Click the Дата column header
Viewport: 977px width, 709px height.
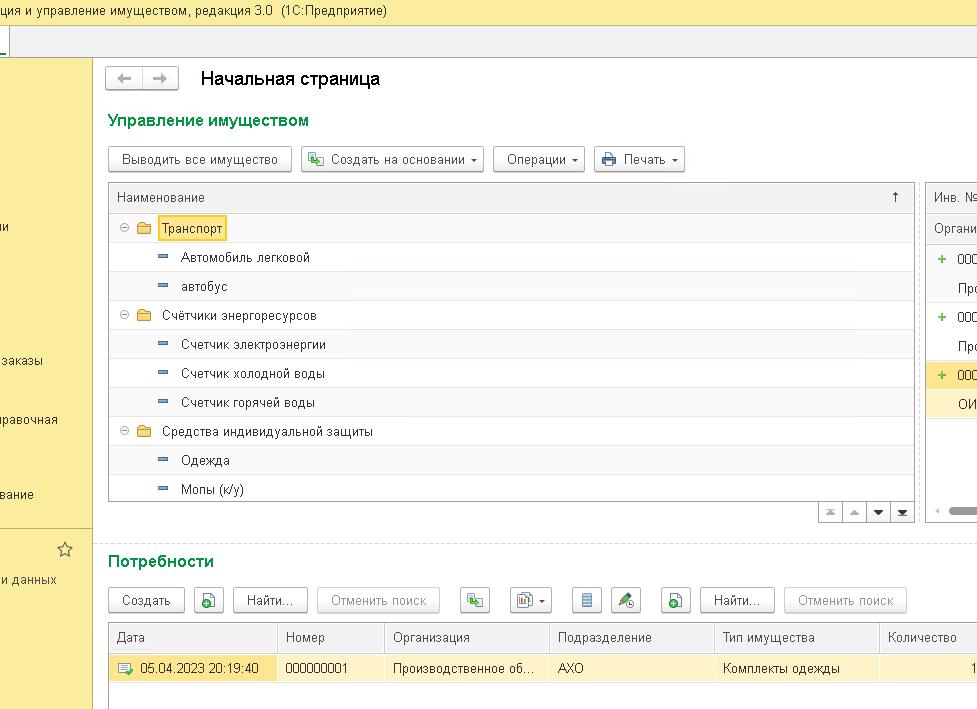[193, 637]
